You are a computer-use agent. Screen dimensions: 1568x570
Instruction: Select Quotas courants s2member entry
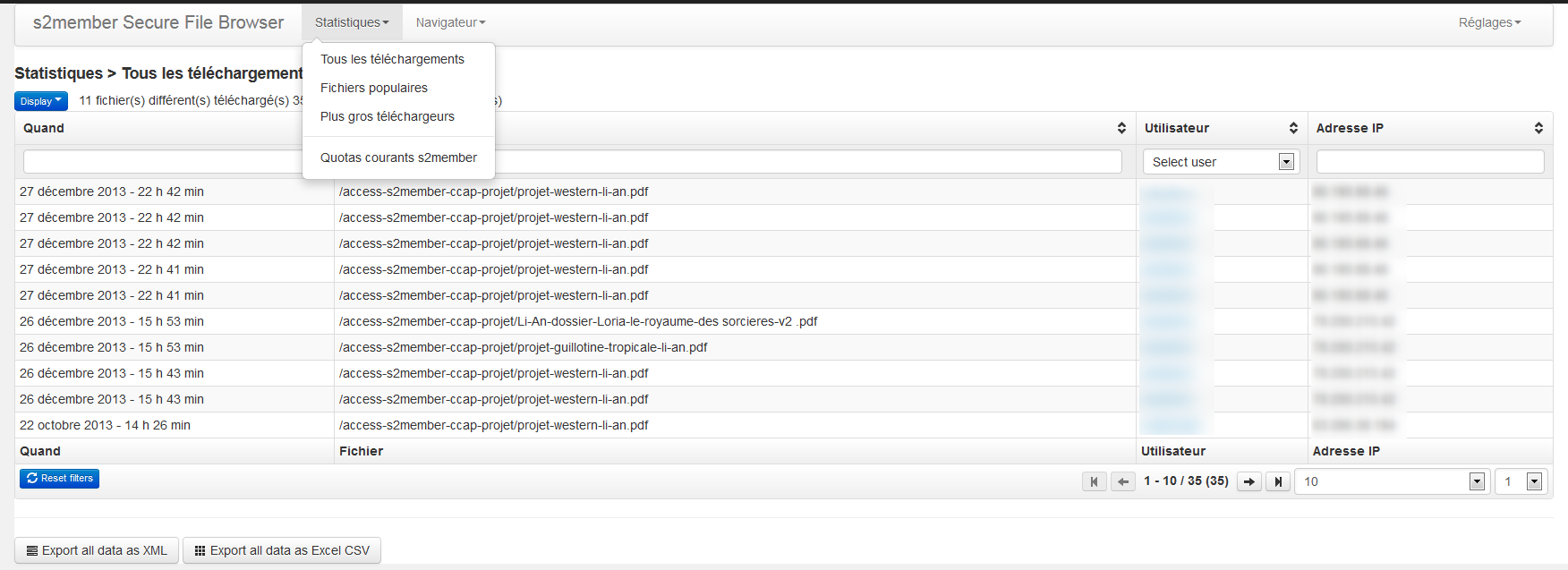[398, 157]
